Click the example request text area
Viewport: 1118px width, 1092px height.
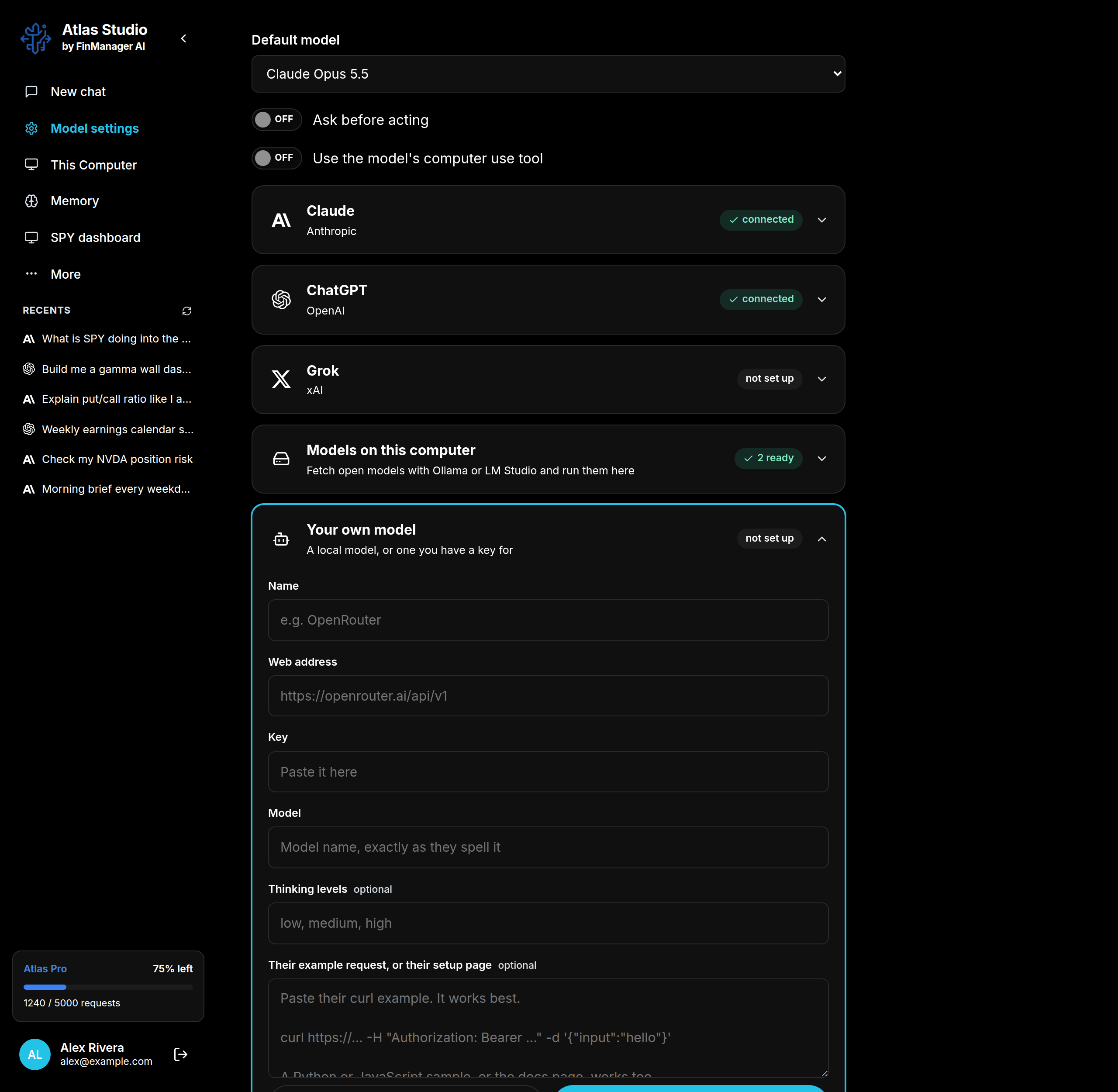click(548, 1028)
